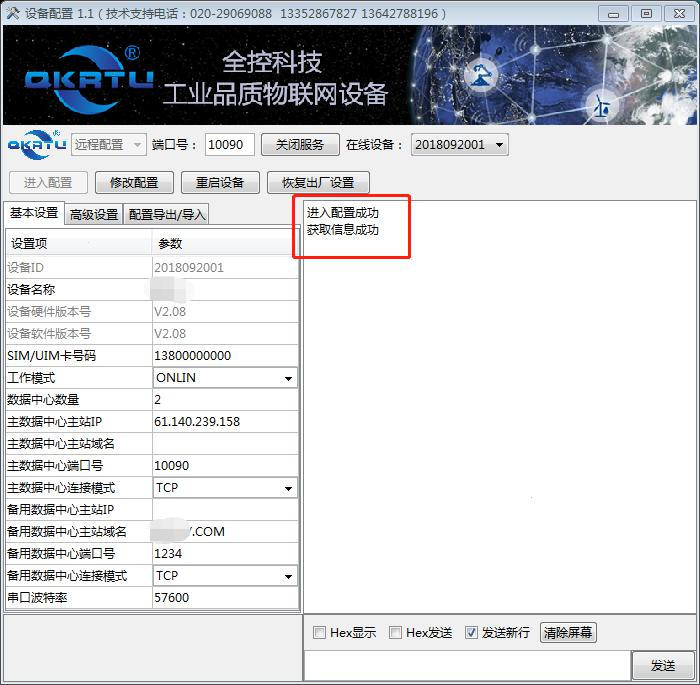Click the 工作模式 row label
Image resolution: width=700 pixels, height=685 pixels.
[31, 378]
